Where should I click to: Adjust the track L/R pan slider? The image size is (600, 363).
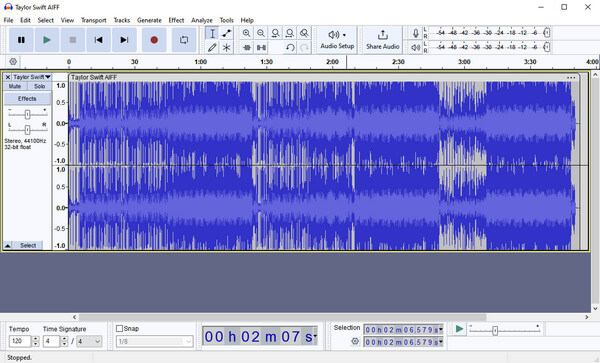[x=27, y=130]
